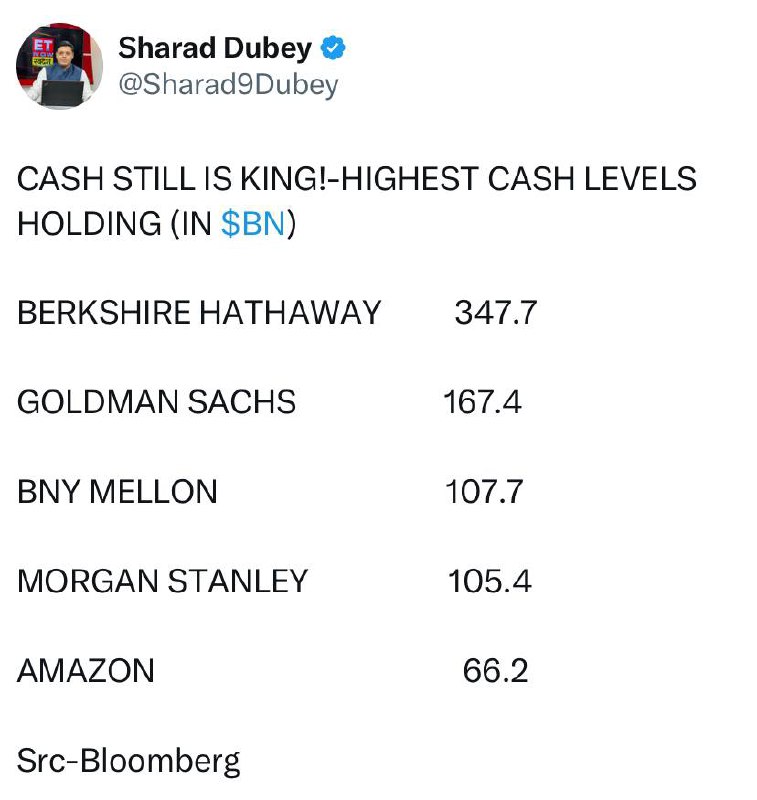Open the Sharad Dubey display name
The height and width of the screenshot is (800, 757).
(x=215, y=48)
